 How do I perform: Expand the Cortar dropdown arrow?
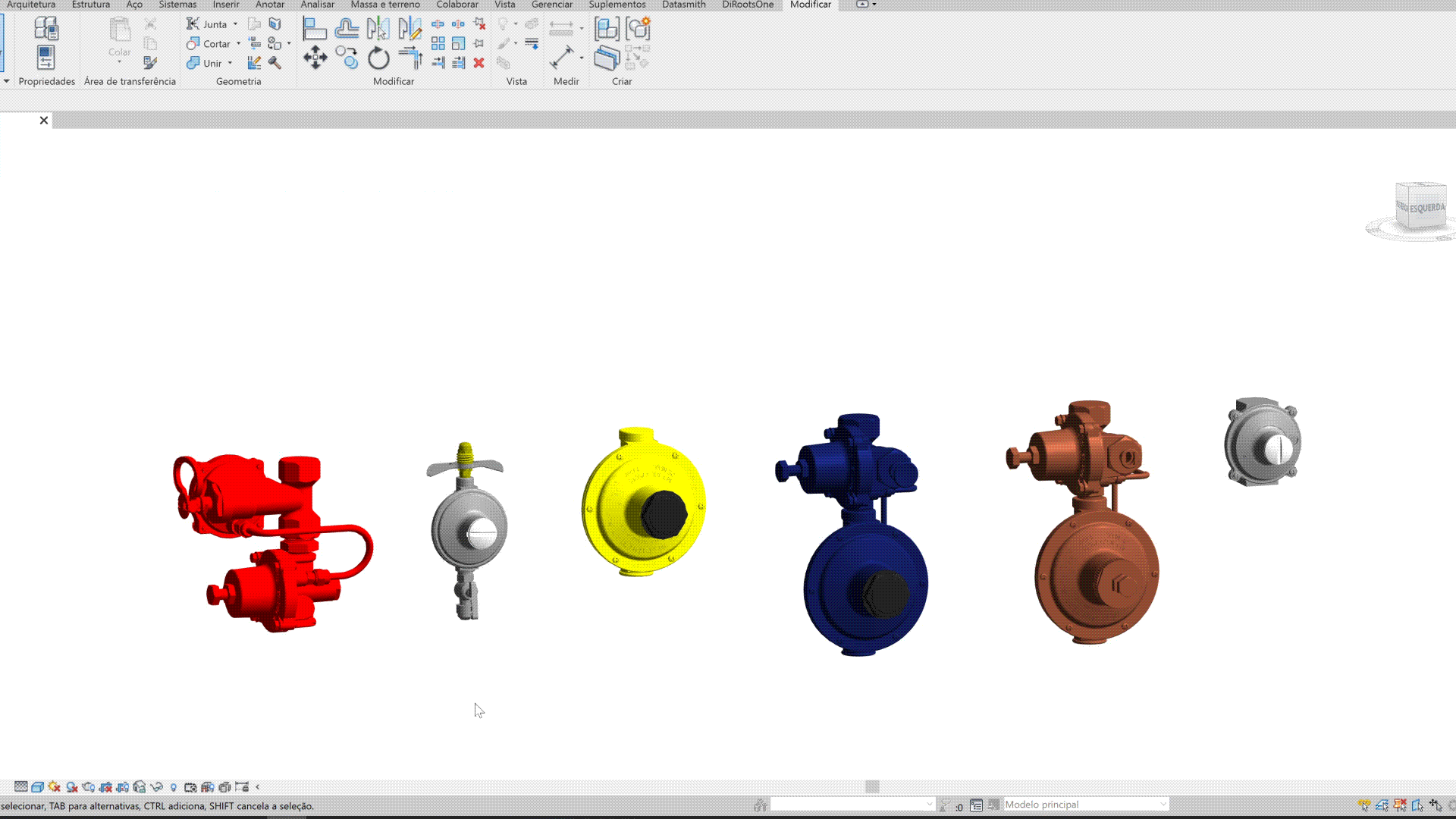[238, 44]
